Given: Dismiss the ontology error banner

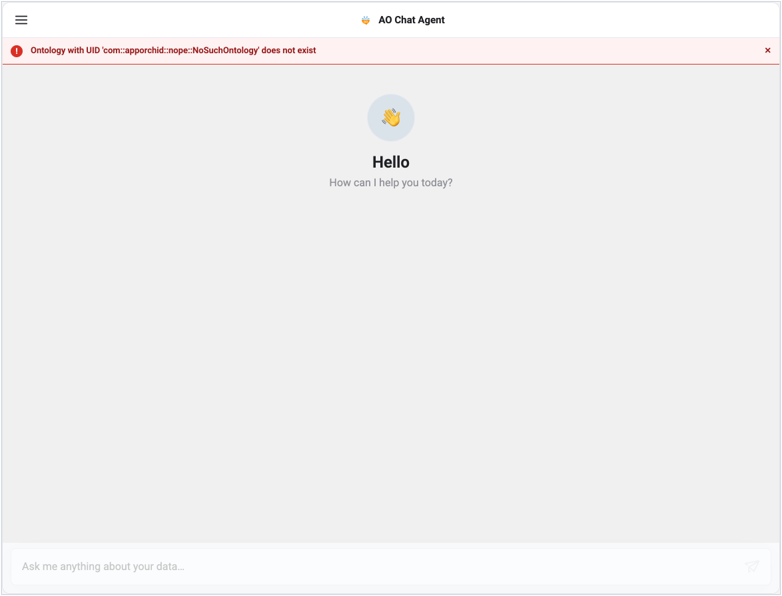Looking at the screenshot, I should tap(768, 50).
